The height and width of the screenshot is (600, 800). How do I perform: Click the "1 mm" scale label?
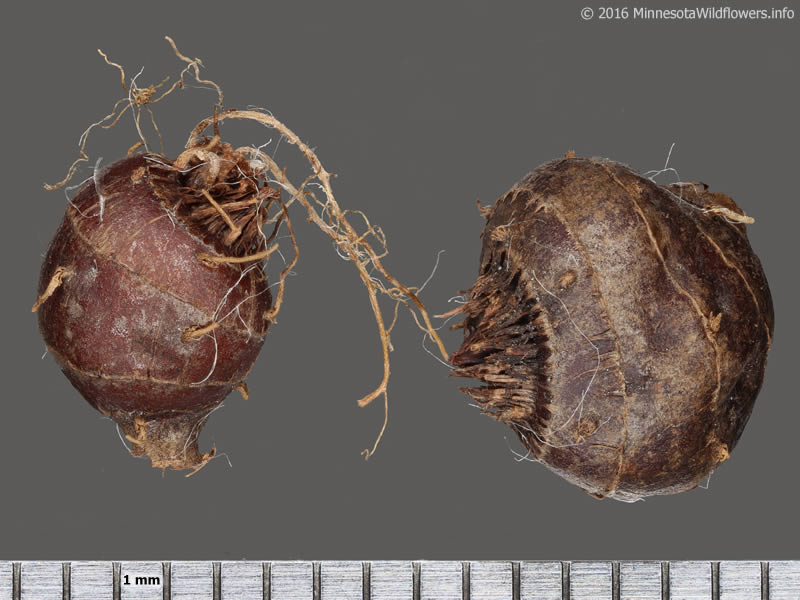141,580
